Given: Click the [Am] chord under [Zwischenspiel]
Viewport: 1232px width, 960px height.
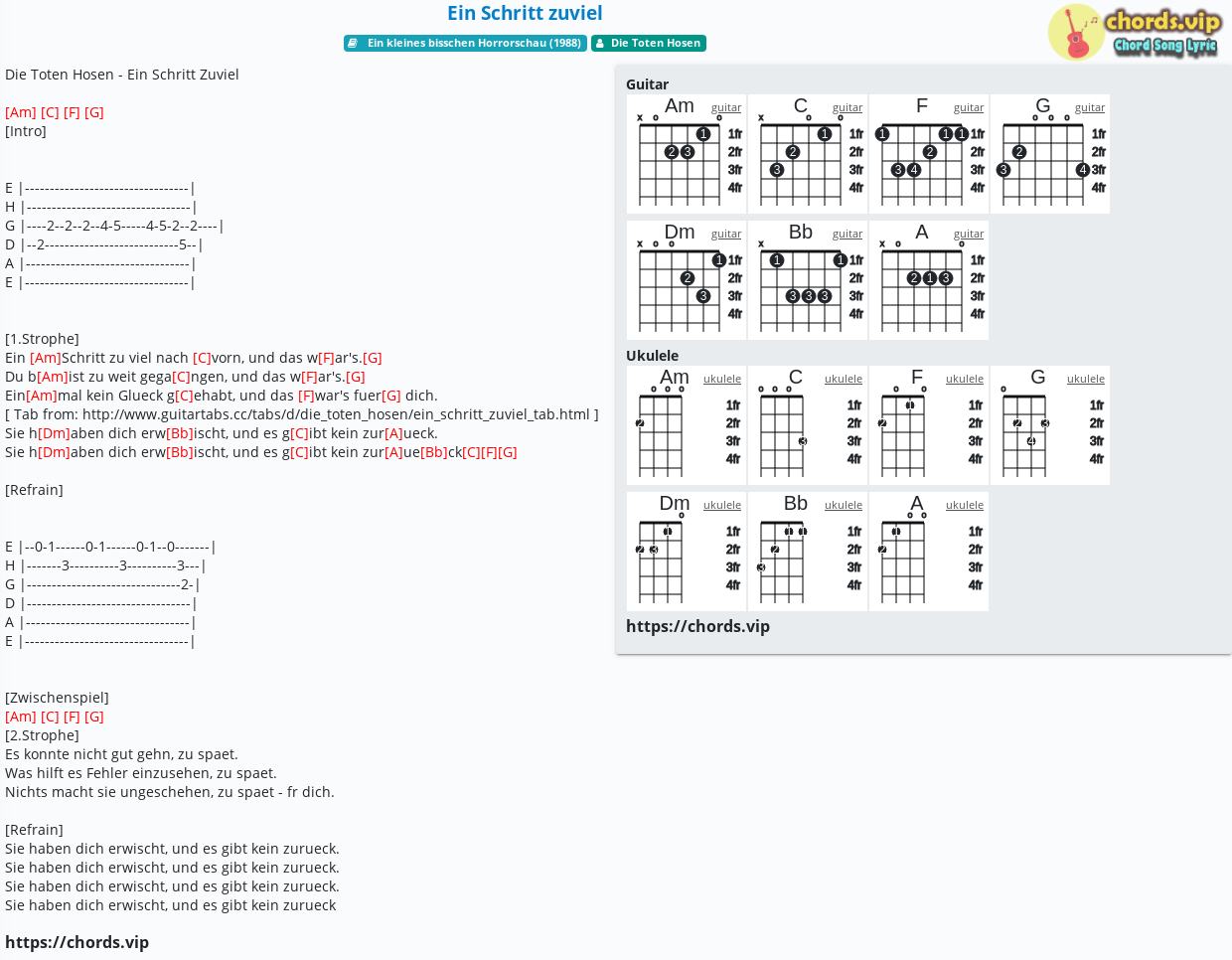Looking at the screenshot, I should pos(21,717).
